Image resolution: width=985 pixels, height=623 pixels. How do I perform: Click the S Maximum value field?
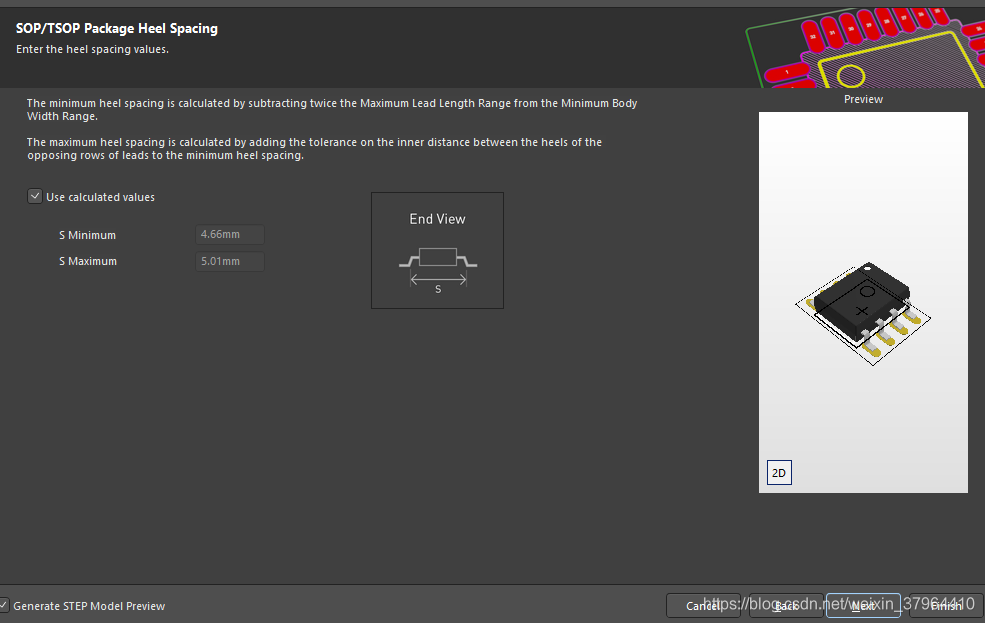click(229, 261)
